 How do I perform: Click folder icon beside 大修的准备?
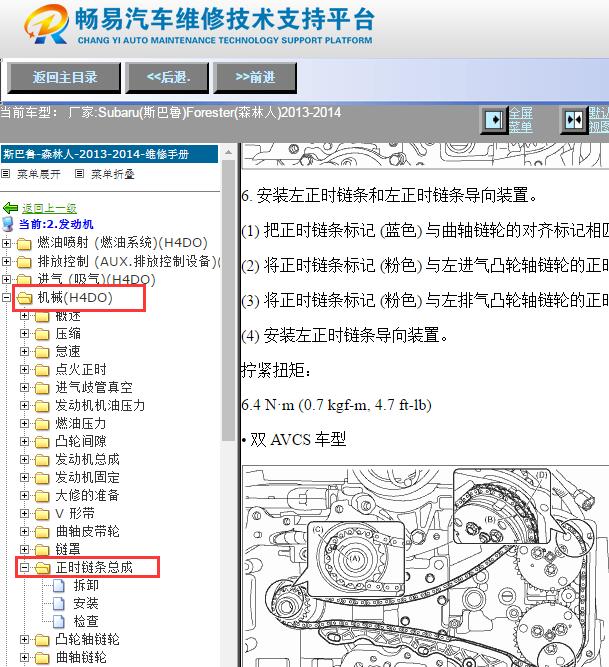click(42, 496)
